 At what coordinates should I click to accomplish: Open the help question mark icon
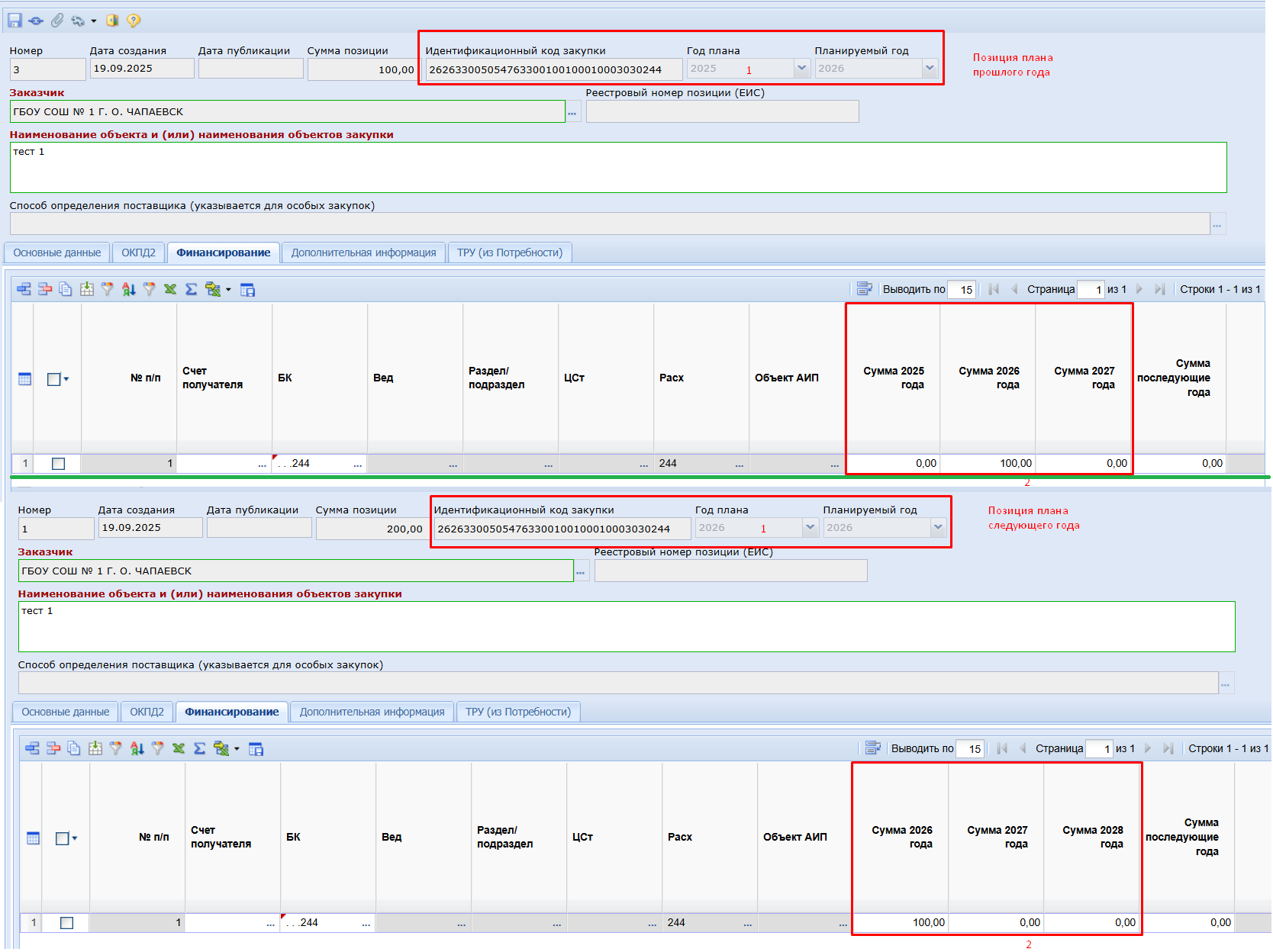[134, 21]
